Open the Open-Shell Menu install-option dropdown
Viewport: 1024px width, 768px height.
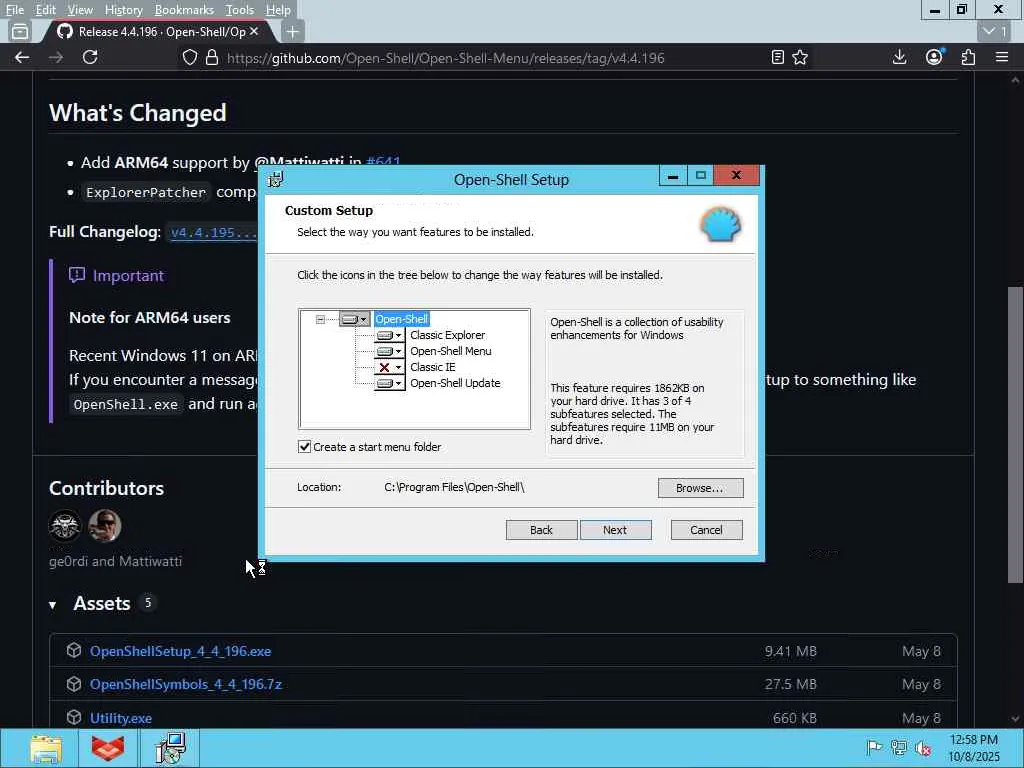(x=389, y=351)
